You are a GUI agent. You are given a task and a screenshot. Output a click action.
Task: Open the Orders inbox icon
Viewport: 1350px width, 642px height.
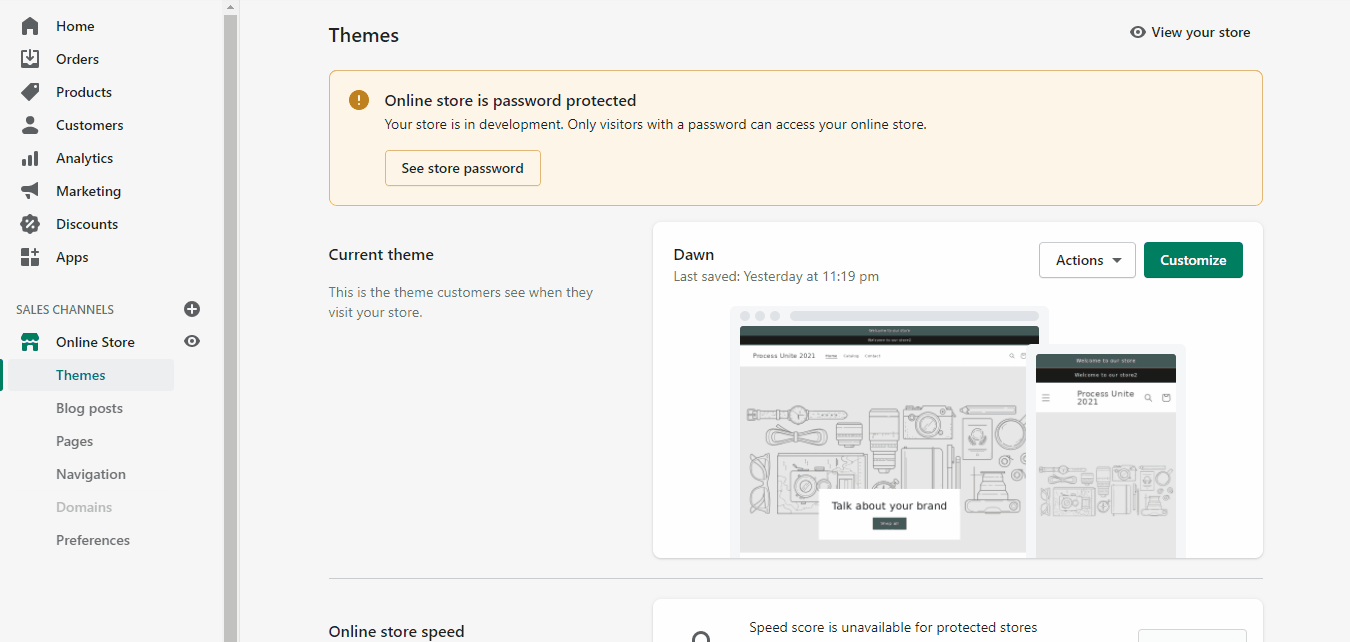[30, 59]
